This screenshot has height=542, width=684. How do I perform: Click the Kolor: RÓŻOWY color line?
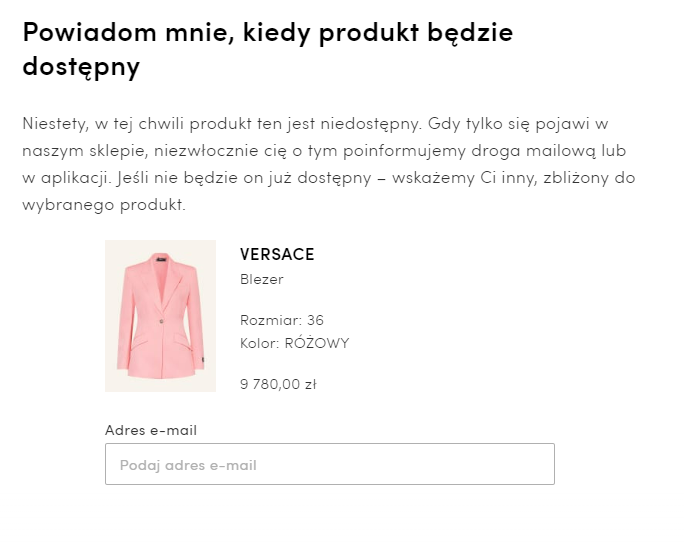coord(295,343)
